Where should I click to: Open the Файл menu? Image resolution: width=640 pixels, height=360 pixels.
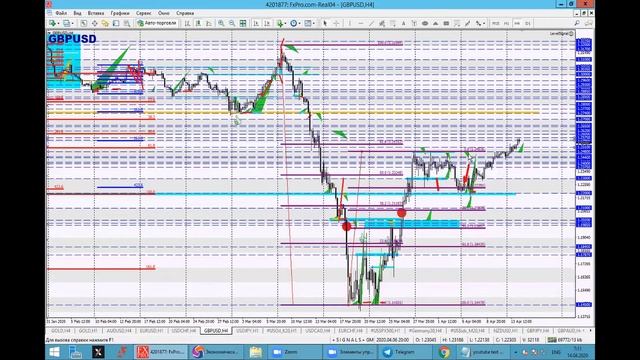click(x=61, y=13)
